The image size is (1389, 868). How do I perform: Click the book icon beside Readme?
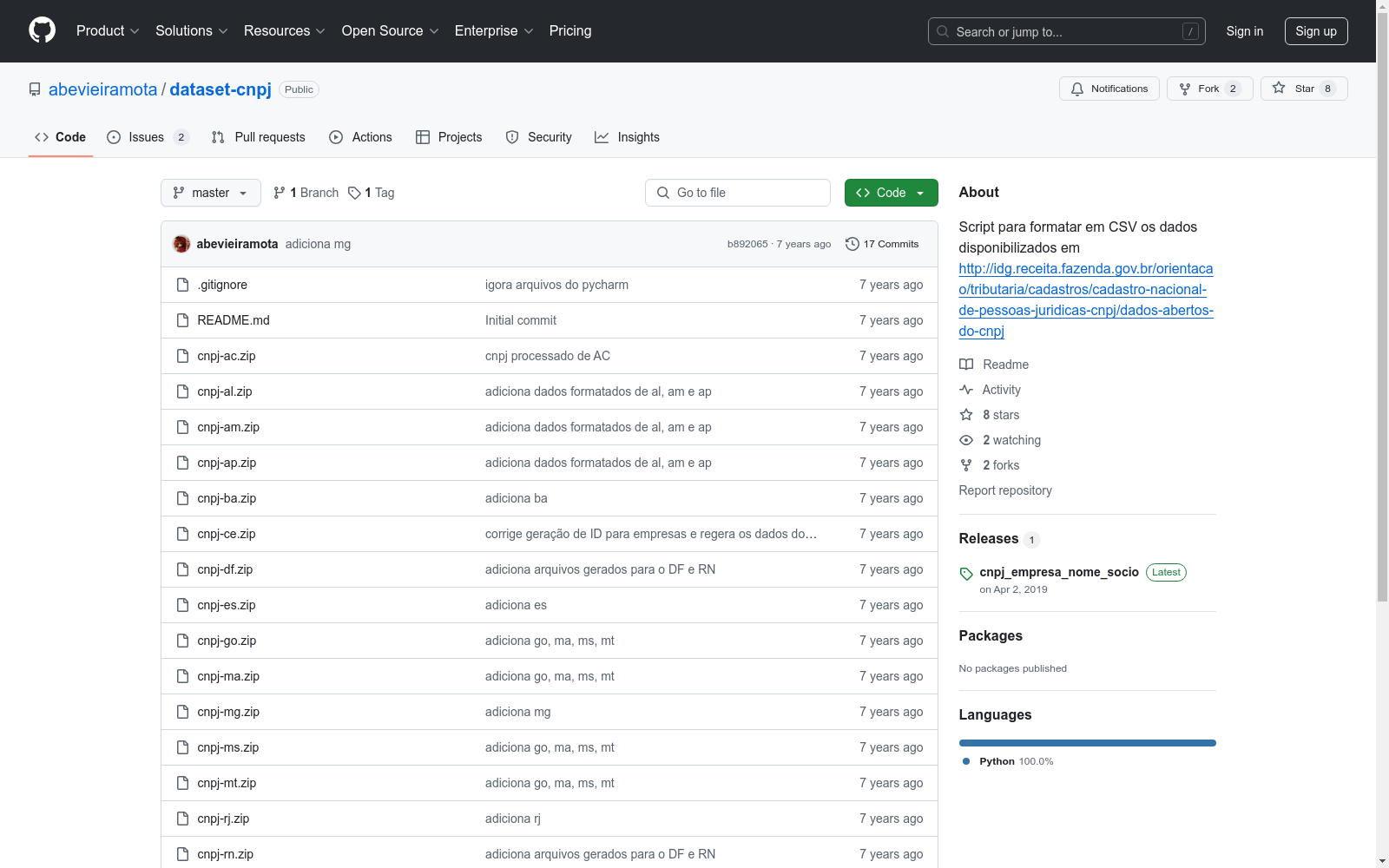coord(966,365)
